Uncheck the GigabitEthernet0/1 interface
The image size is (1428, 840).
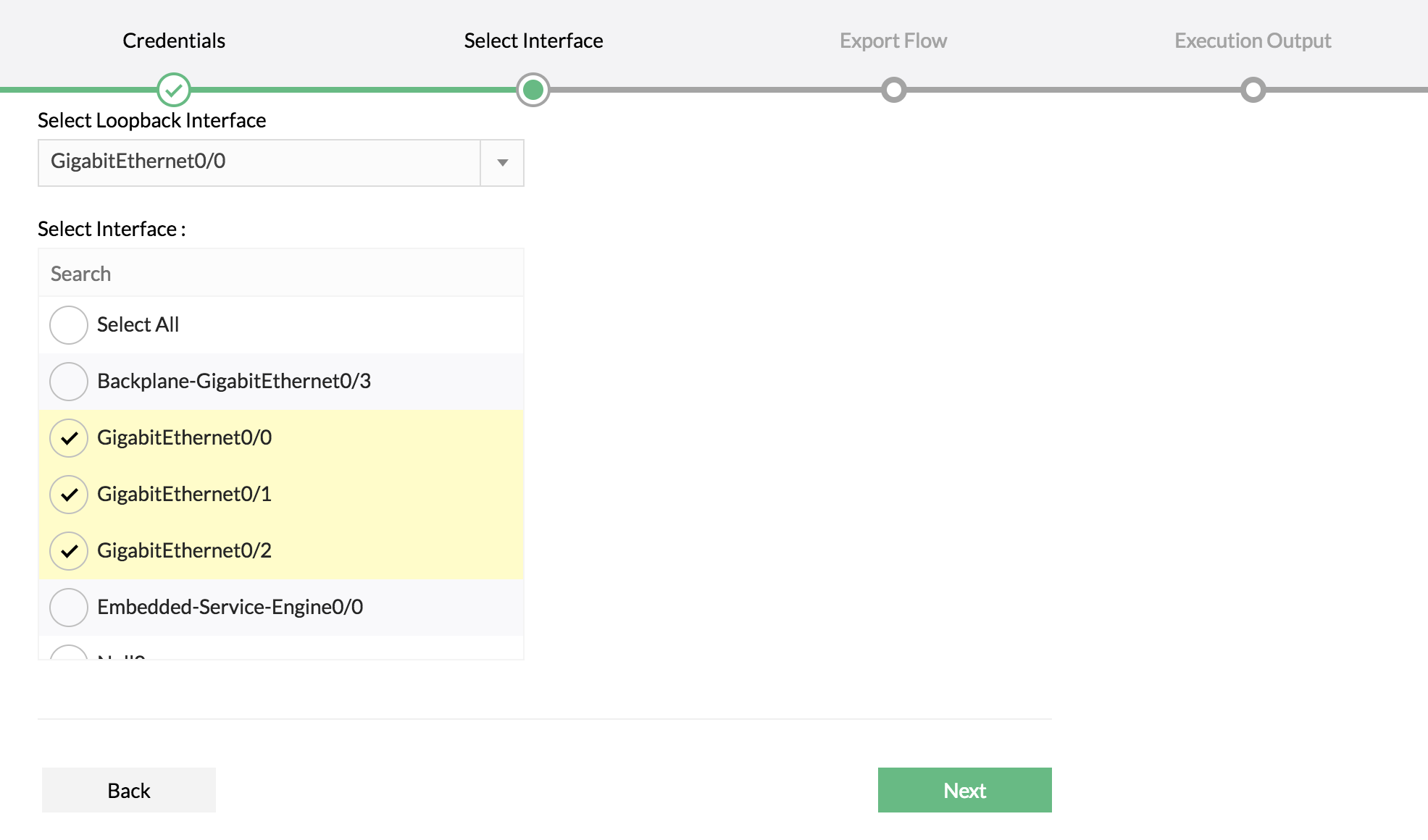click(x=69, y=495)
